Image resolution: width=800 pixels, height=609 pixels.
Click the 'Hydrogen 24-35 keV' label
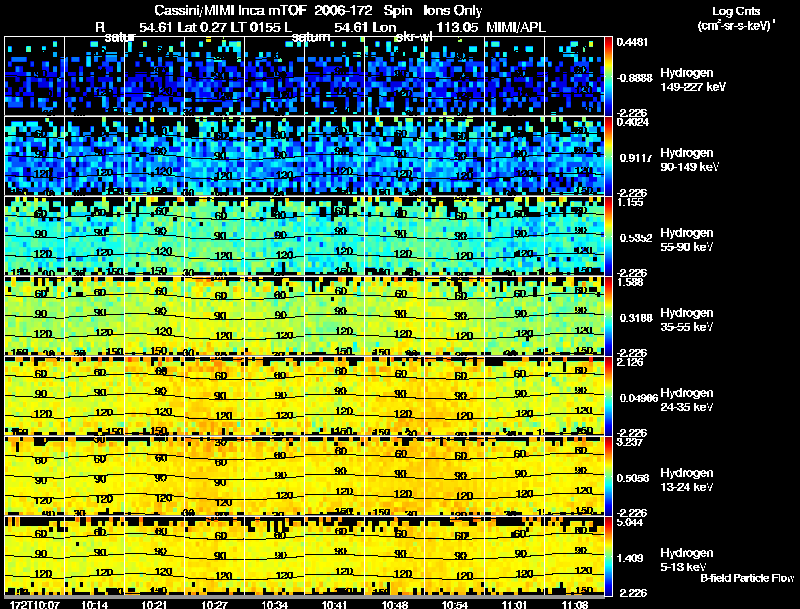(687, 400)
